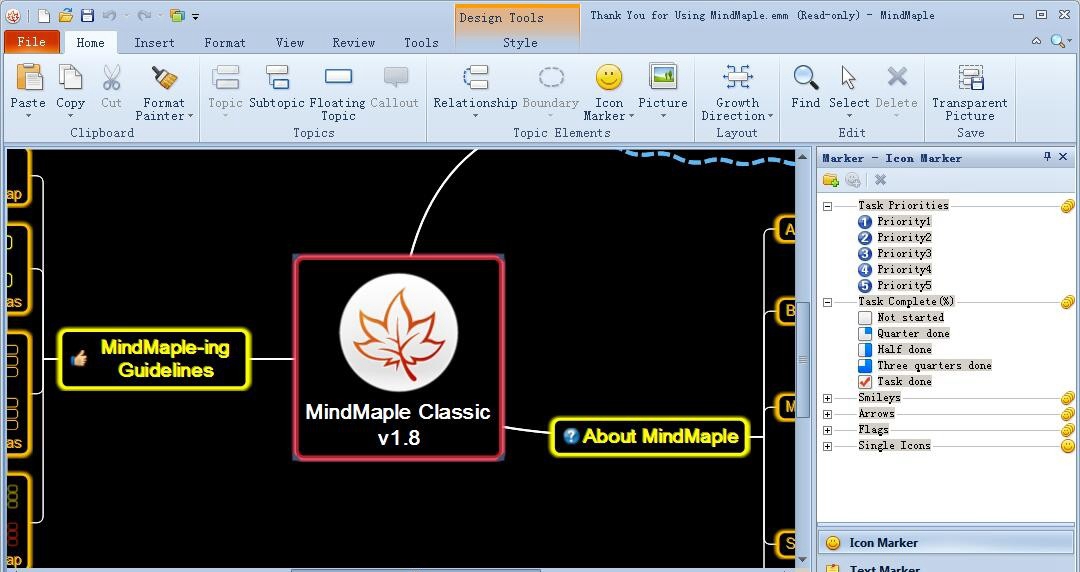
Task: Expand the Arrows marker group
Action: [827, 414]
